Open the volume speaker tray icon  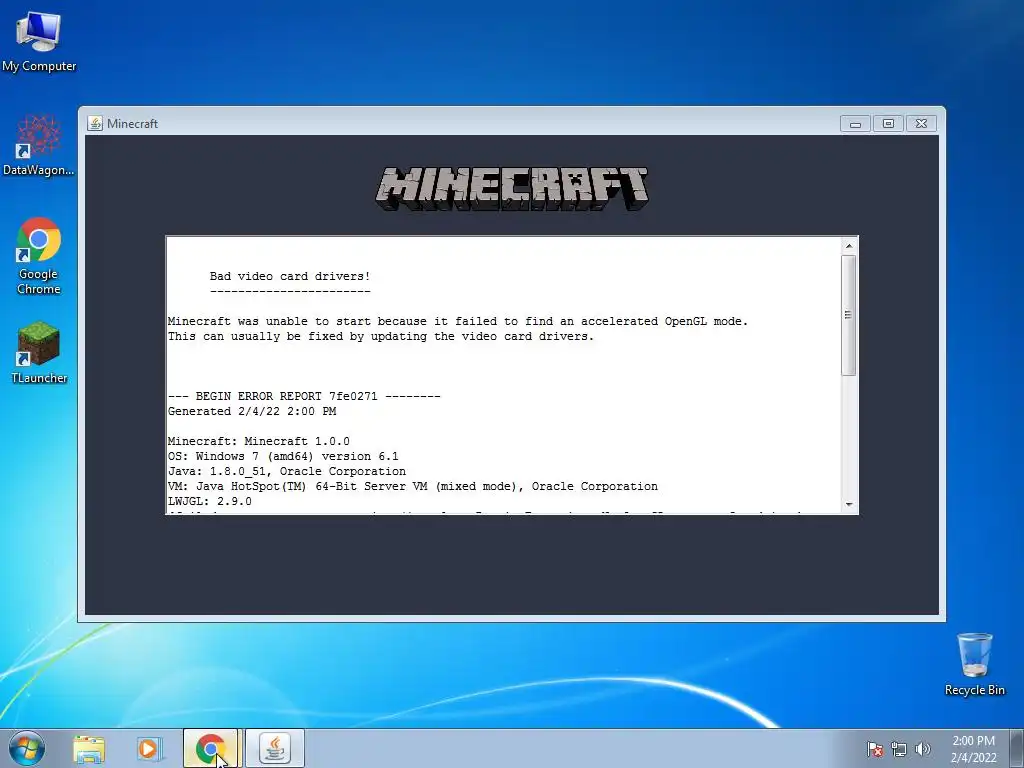coord(922,749)
